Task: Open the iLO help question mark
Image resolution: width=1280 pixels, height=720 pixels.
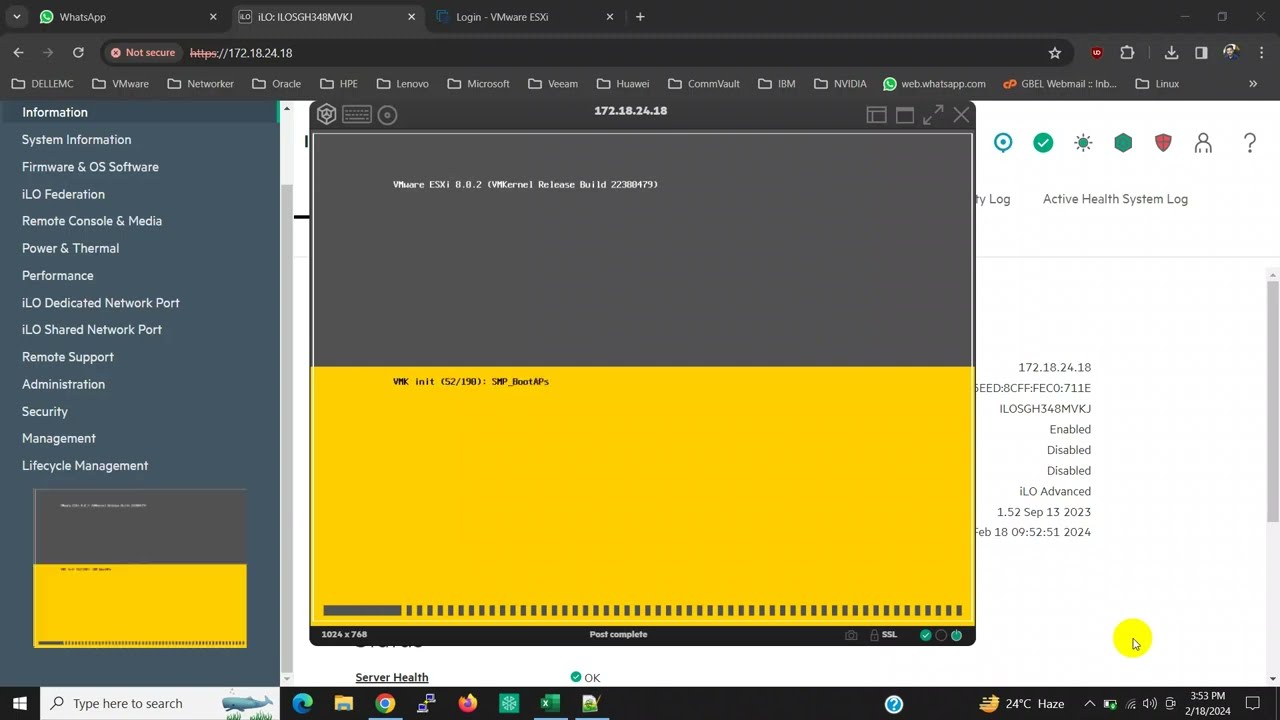Action: 1250,143
